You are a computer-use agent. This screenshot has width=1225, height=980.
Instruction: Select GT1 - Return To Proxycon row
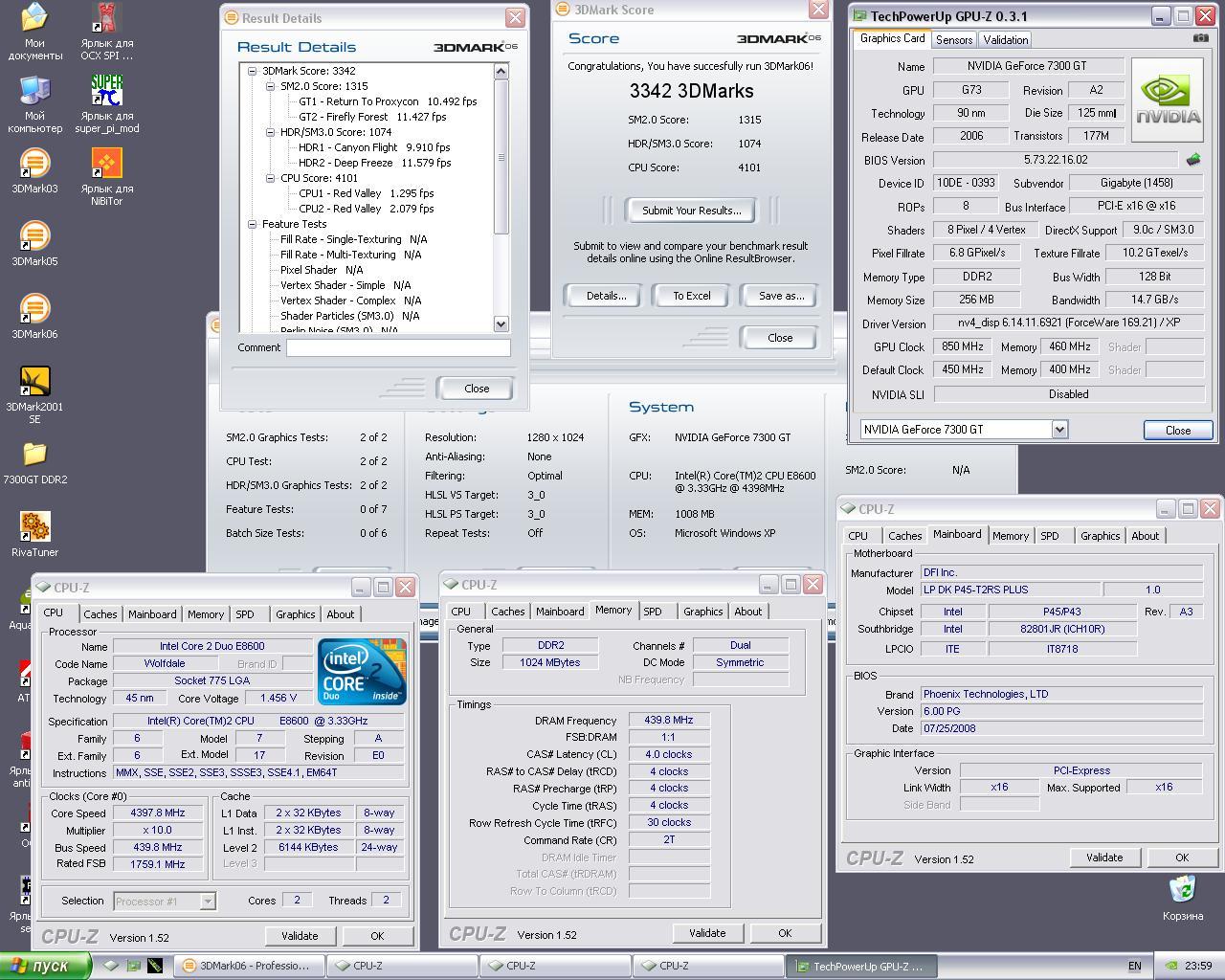pos(388,101)
